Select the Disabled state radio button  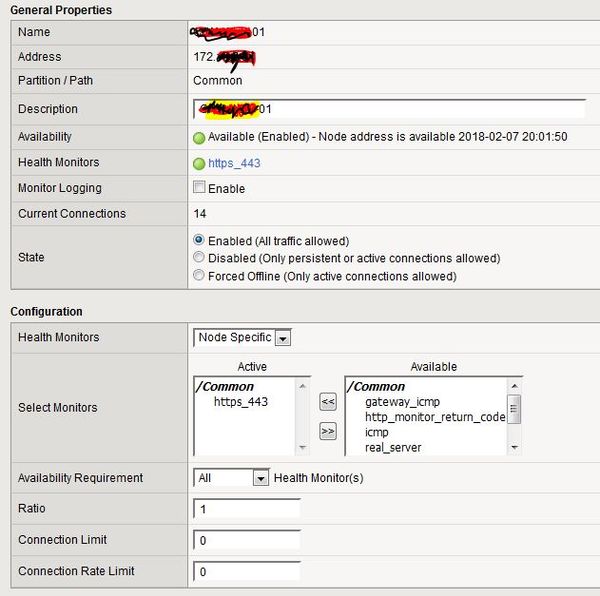[199, 258]
